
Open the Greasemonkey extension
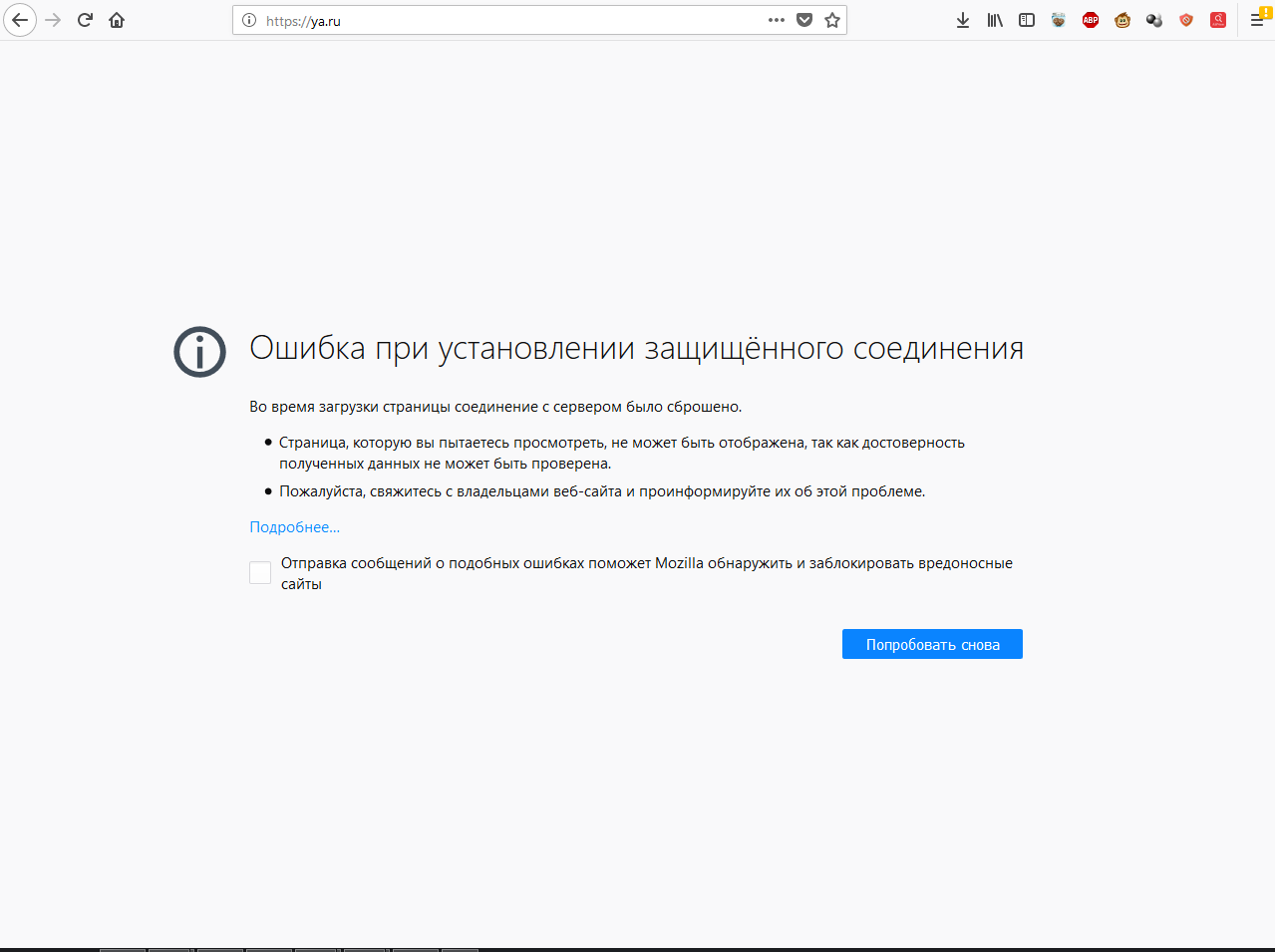point(1121,19)
